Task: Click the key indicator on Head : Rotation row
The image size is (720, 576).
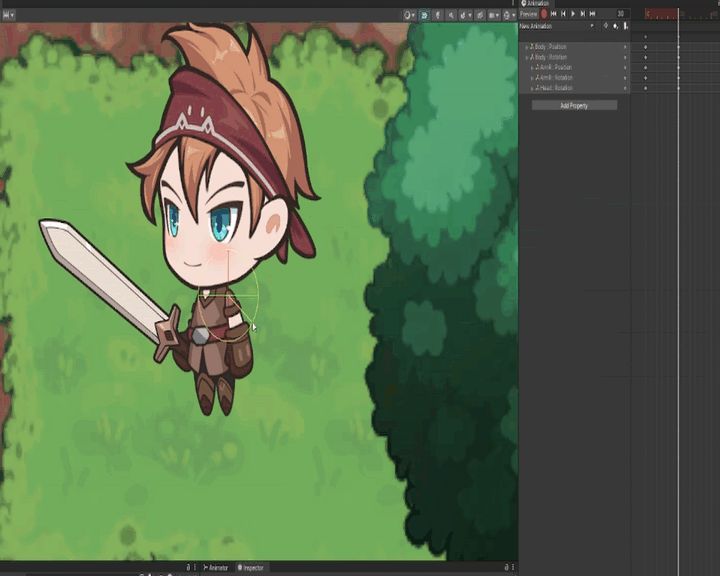Action: 625,88
